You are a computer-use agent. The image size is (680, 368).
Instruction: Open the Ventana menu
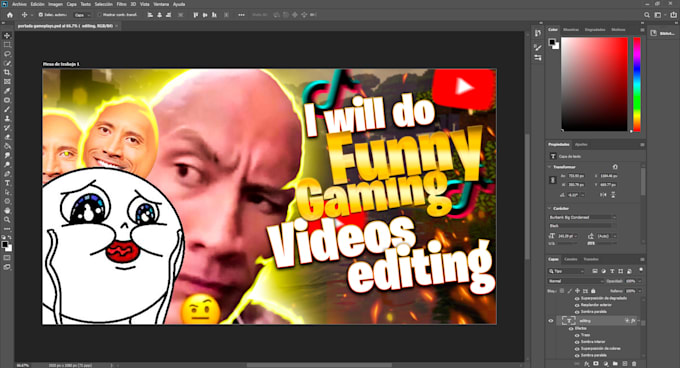(161, 4)
